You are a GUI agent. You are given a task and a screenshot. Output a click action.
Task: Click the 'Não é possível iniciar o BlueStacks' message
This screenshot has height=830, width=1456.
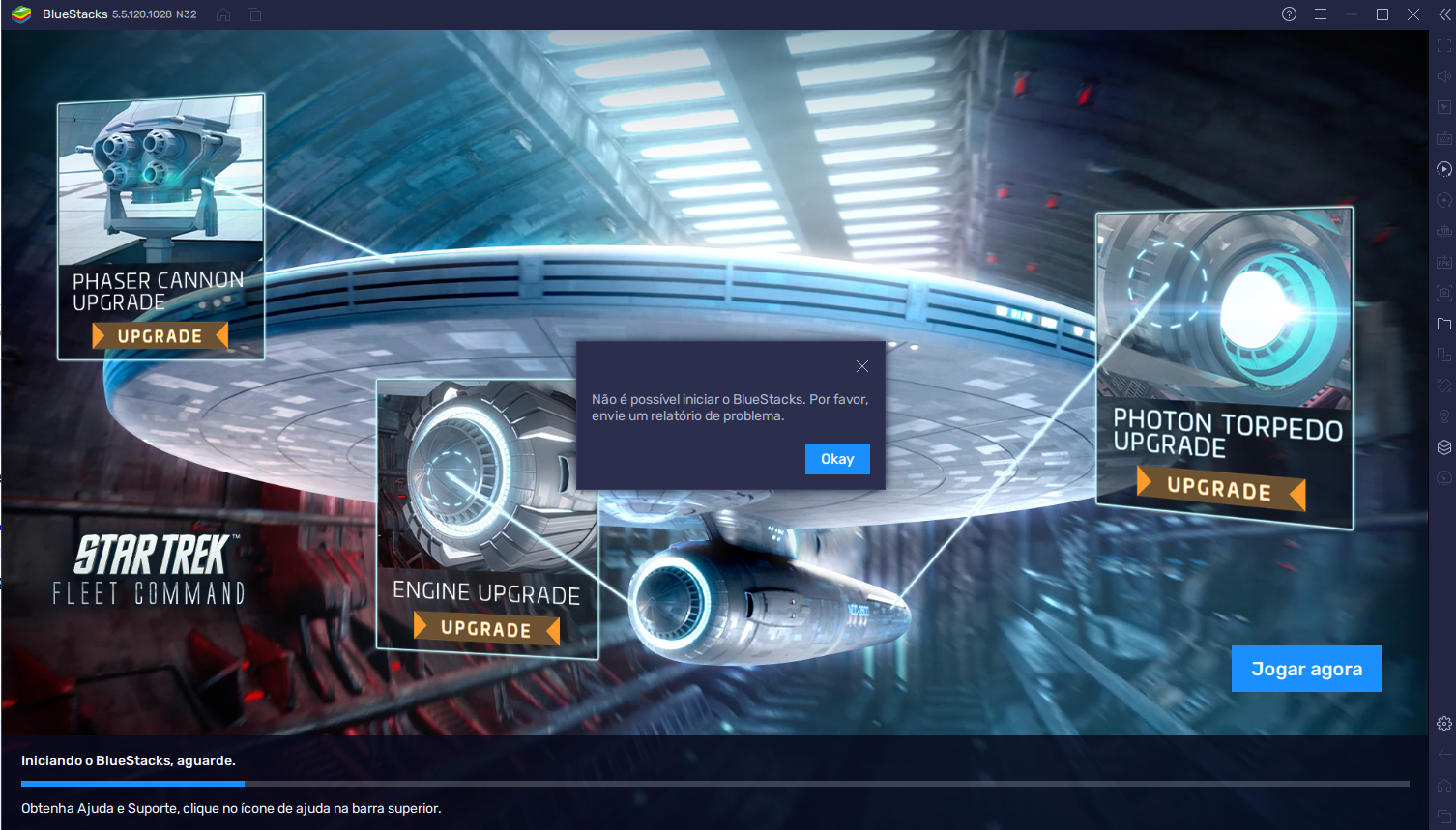pyautogui.click(x=730, y=408)
